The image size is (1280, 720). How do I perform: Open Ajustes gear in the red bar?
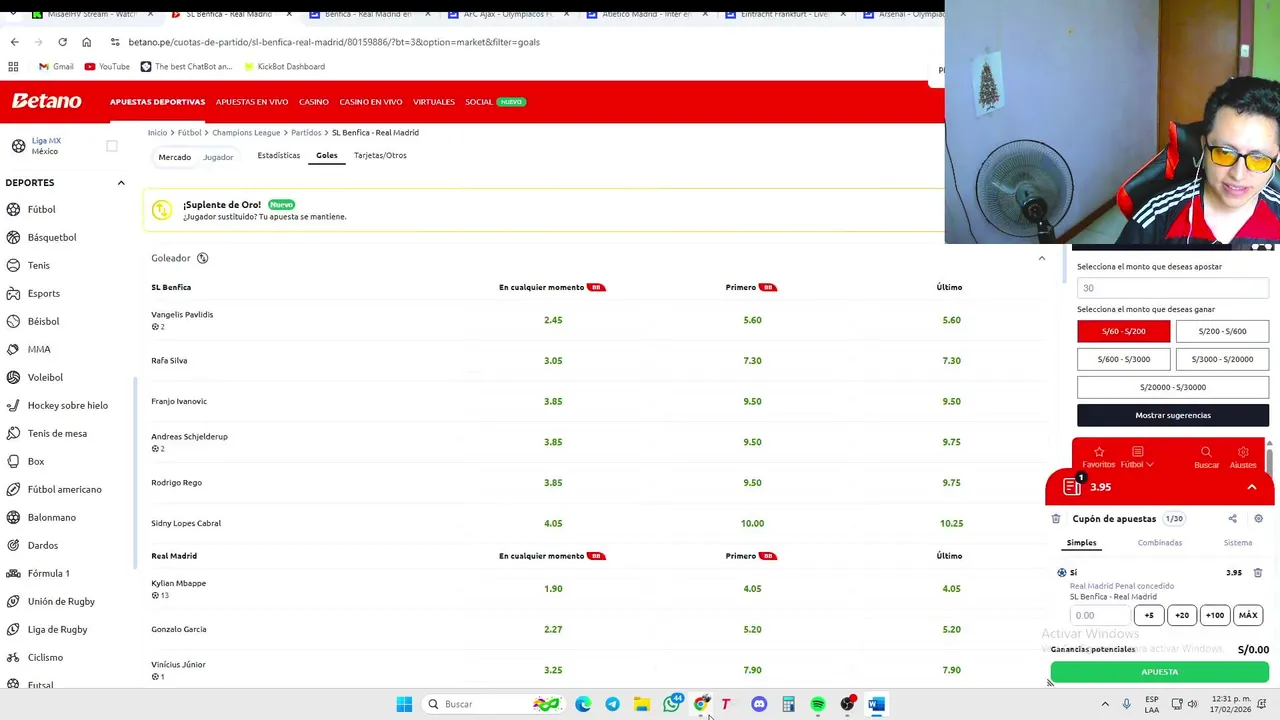pos(1243,457)
